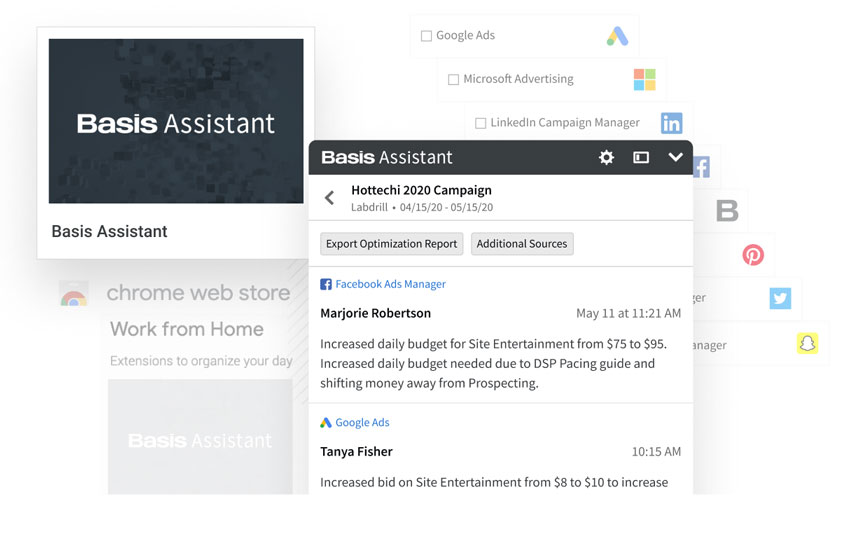
Task: Click the Labdrill 04/15/20 - 05/15/20 date line
Action: pos(422,208)
